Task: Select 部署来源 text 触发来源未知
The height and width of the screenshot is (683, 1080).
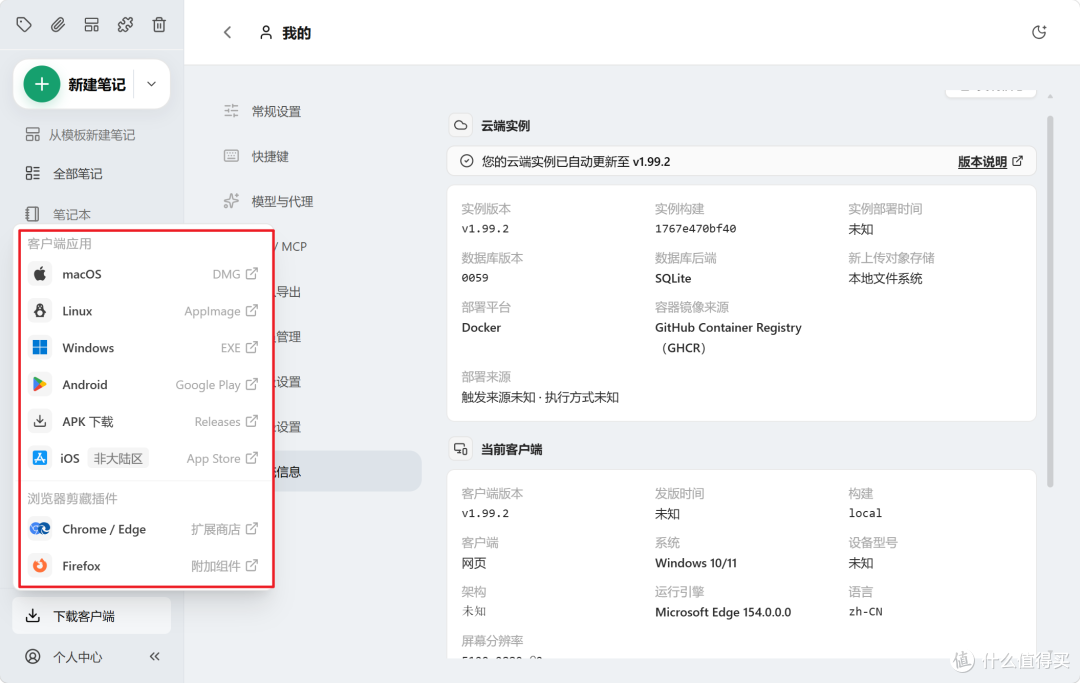Action: pyautogui.click(x=498, y=397)
